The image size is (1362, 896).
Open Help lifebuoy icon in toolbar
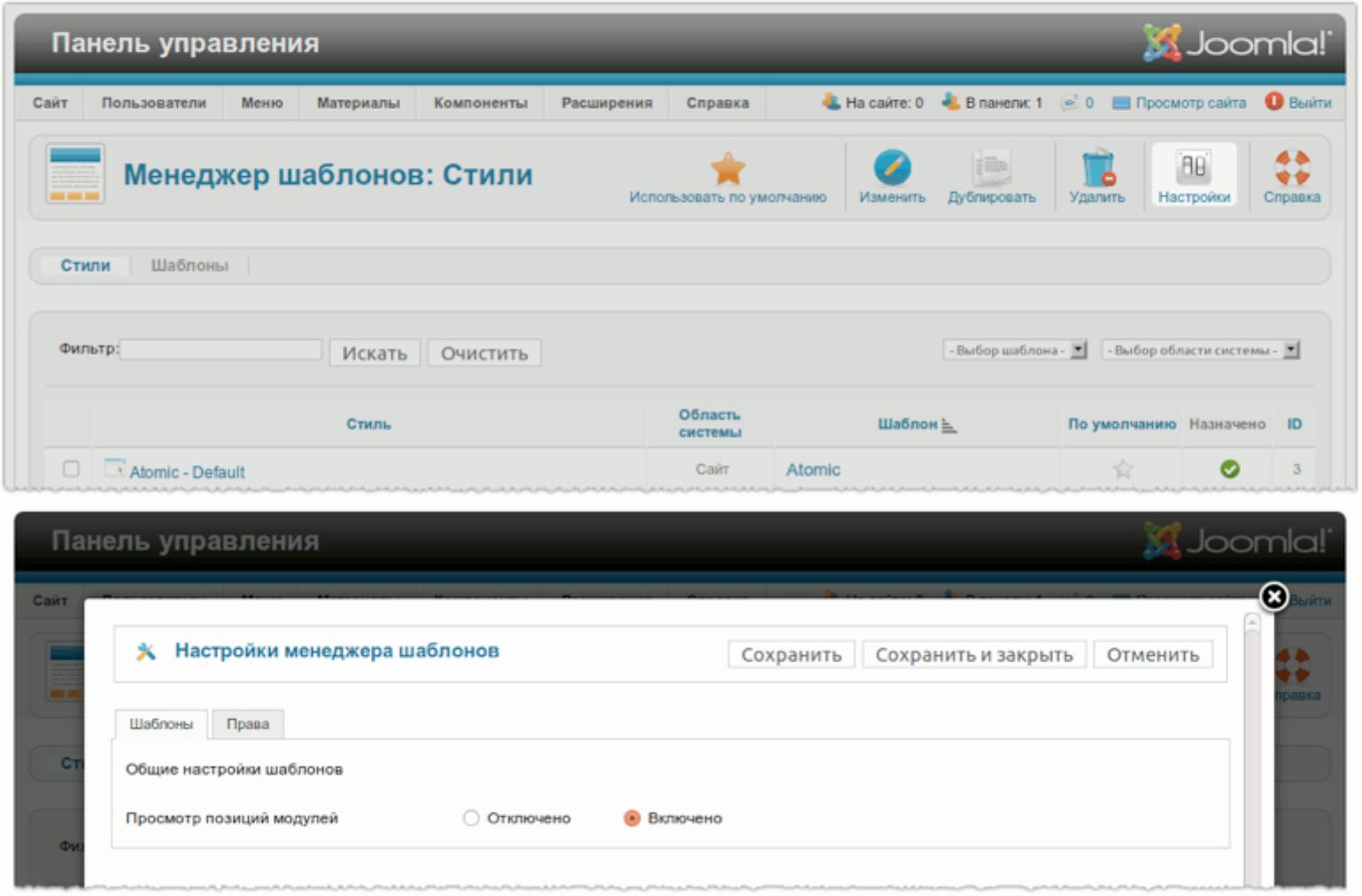pyautogui.click(x=1291, y=167)
